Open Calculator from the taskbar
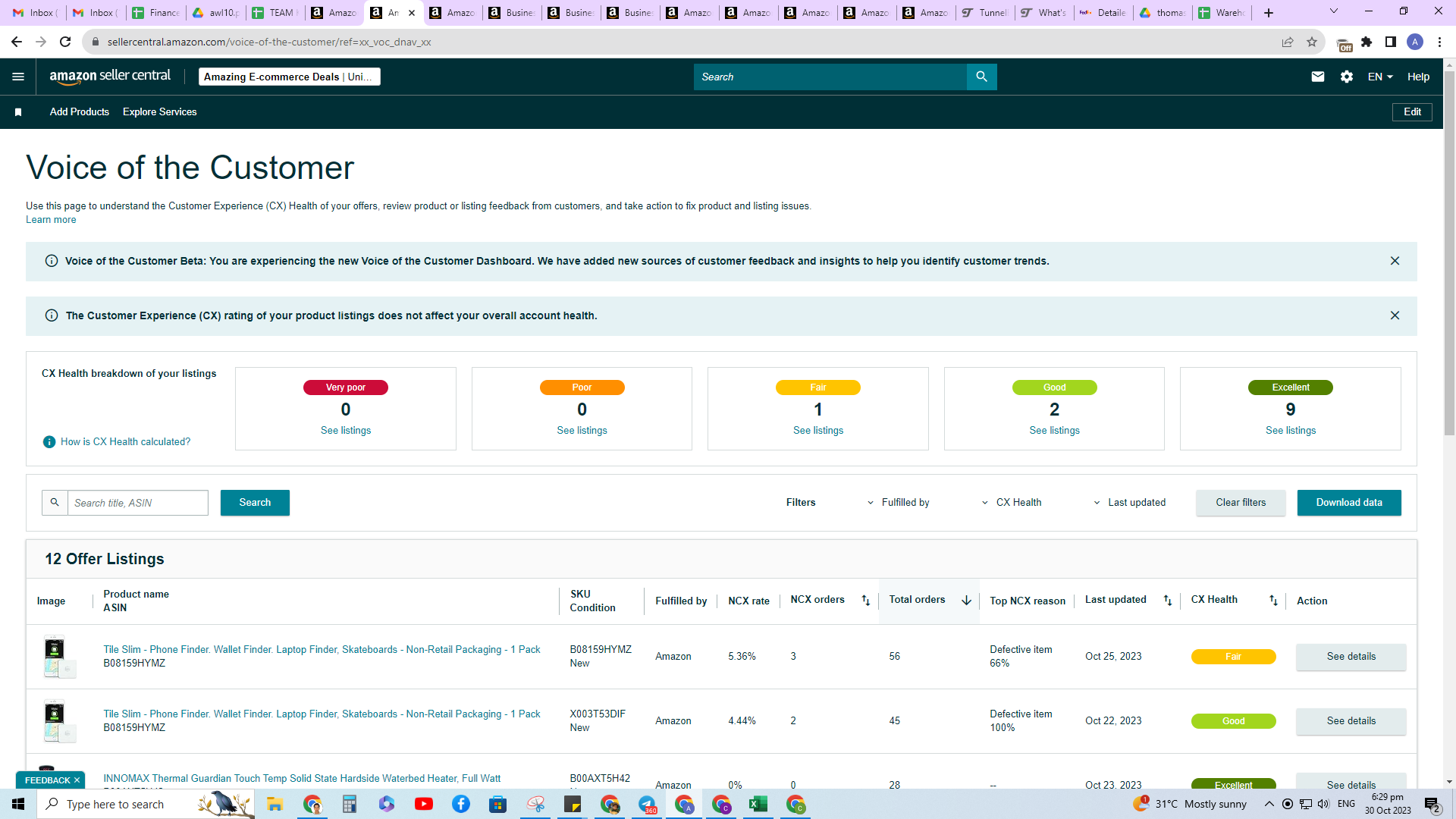Image resolution: width=1456 pixels, height=819 pixels. click(x=350, y=804)
